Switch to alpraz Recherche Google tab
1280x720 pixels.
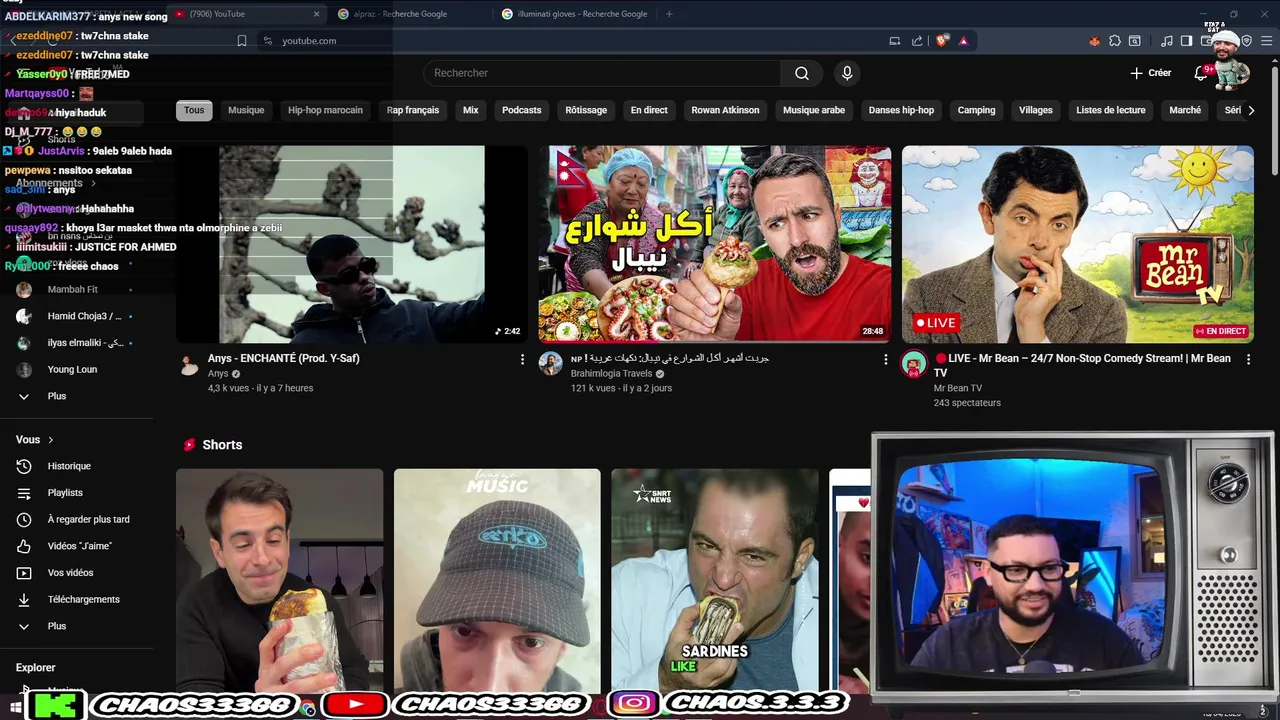click(x=409, y=14)
